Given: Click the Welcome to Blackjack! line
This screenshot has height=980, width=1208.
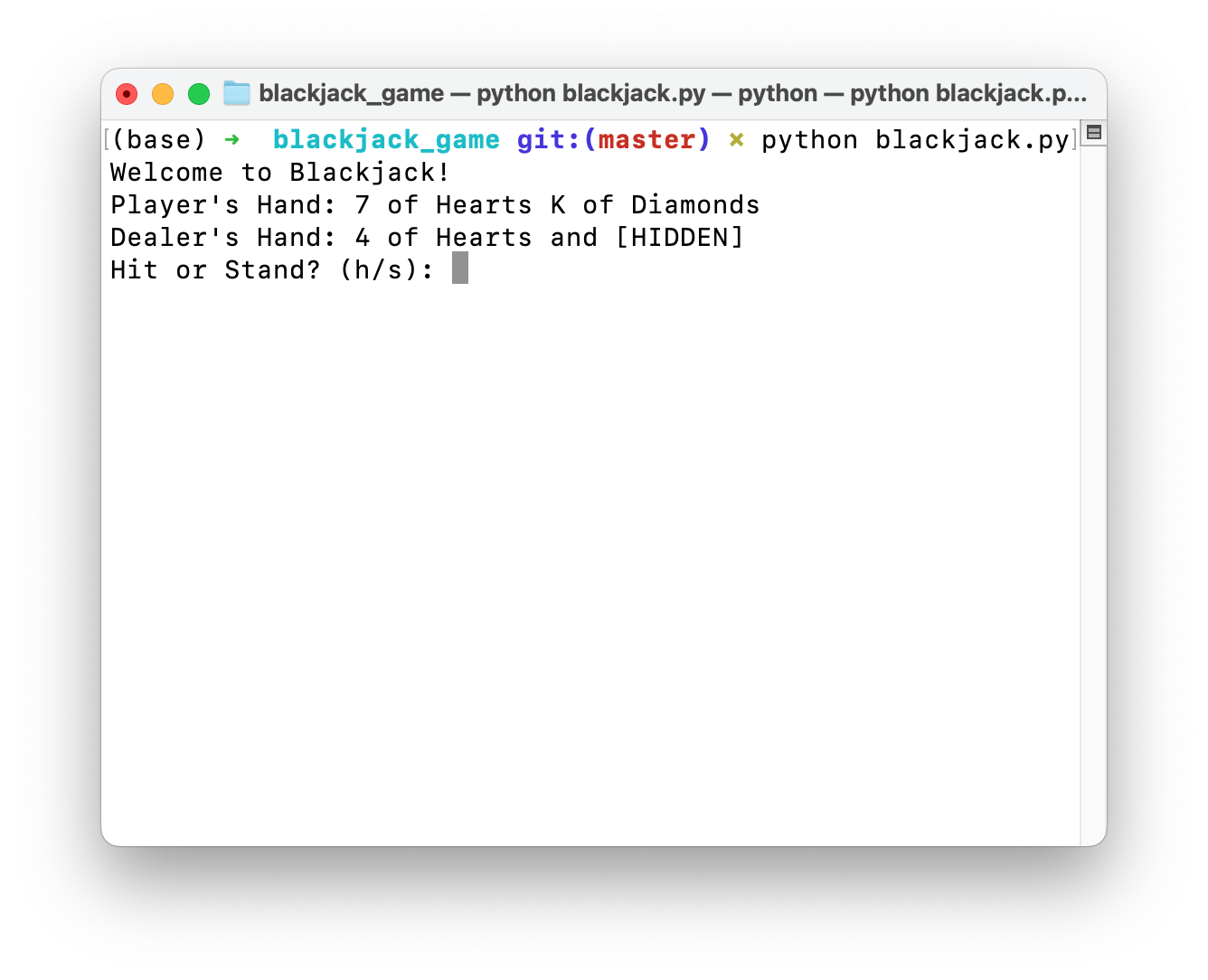Looking at the screenshot, I should coord(280,173).
